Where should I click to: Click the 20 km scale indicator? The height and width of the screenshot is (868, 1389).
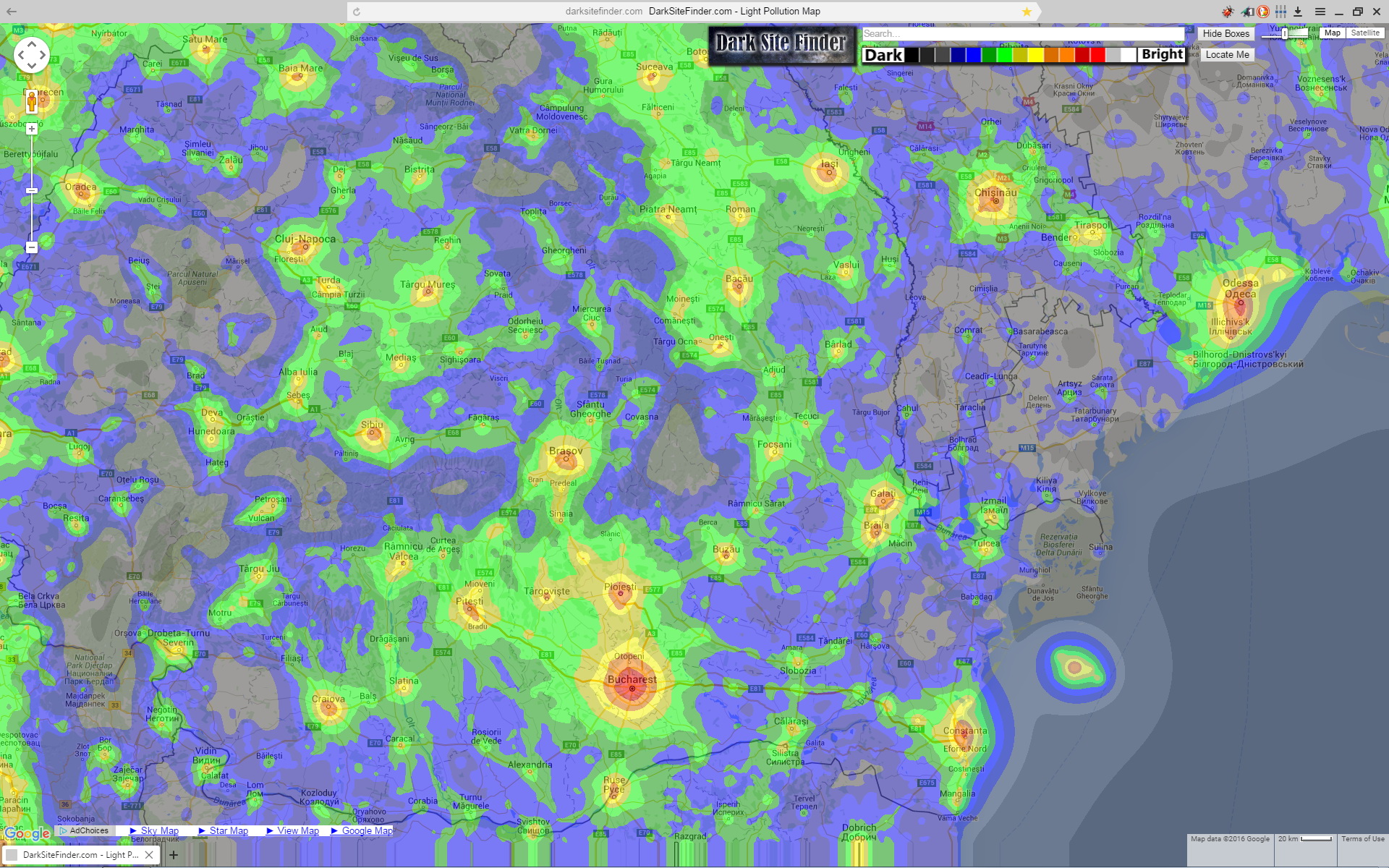point(1304,839)
